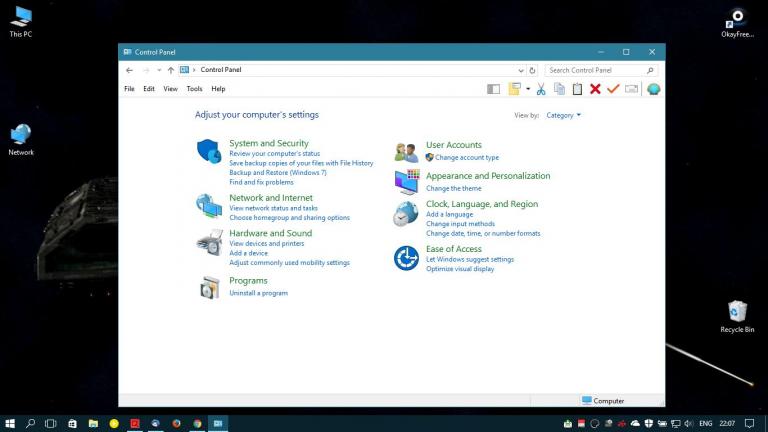This screenshot has width=768, height=432.
Task: Open the views dropdown arrow in toolbar
Action: pos(528,89)
